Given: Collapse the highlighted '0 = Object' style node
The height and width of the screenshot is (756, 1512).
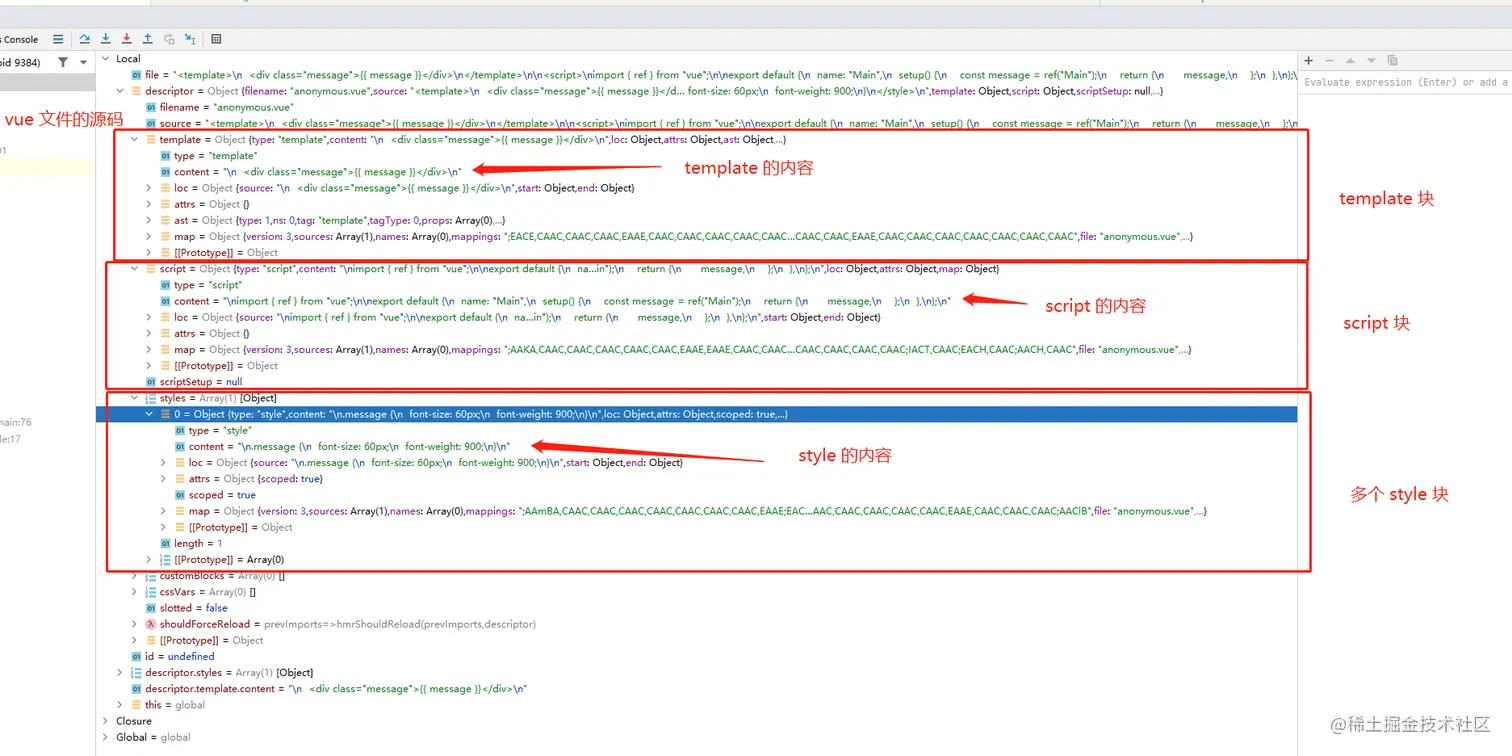Looking at the screenshot, I should tap(150, 414).
